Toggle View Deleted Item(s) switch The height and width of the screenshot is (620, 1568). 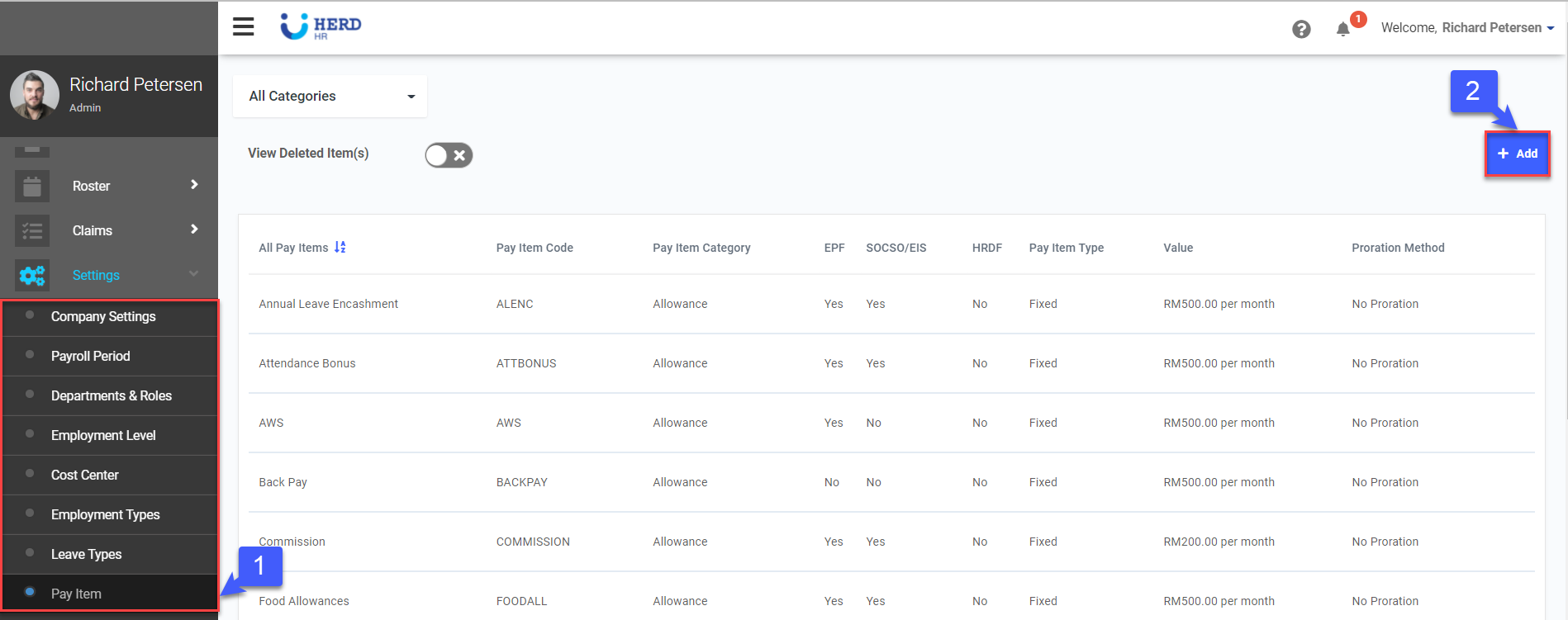449,155
